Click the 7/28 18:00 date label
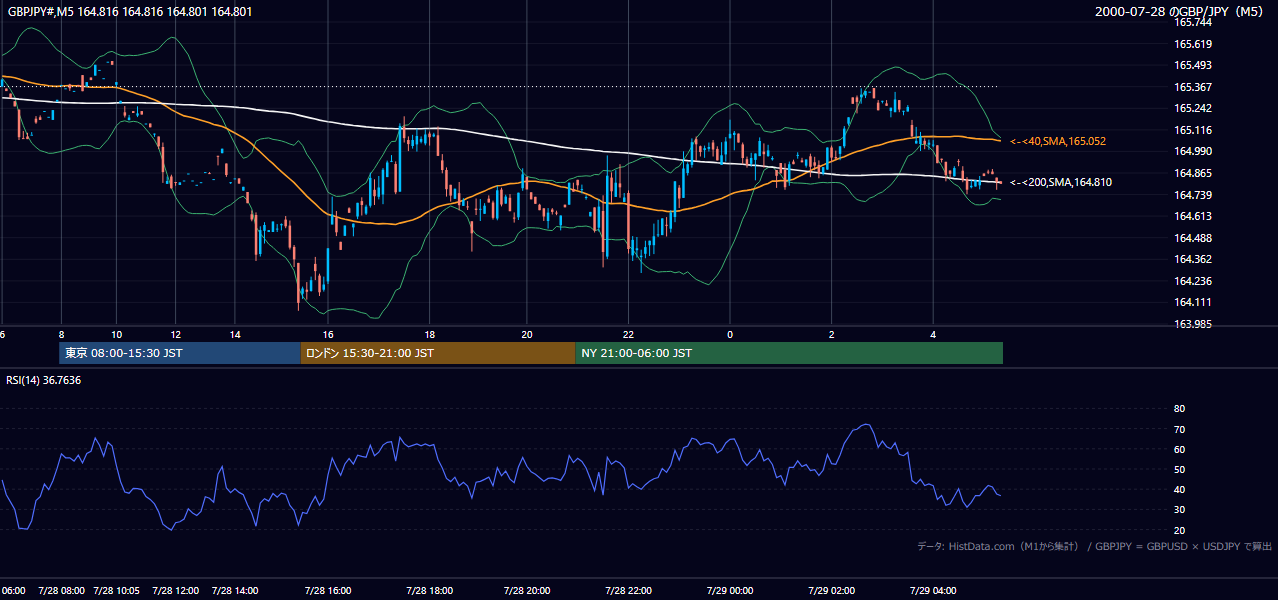The height and width of the screenshot is (600, 1278). click(x=429, y=591)
